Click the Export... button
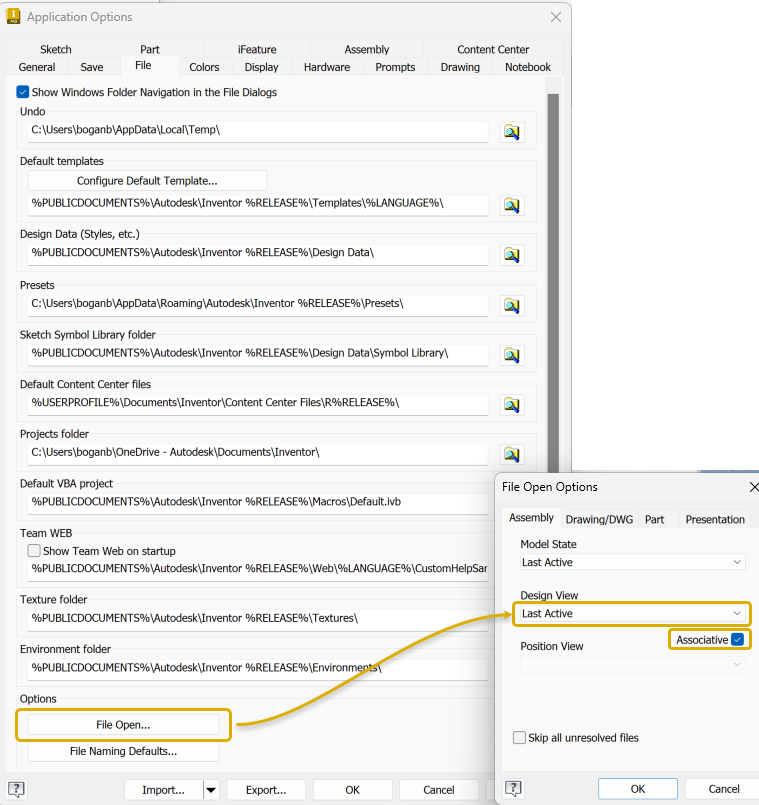Screen dimensions: 759x805 [x=266, y=790]
